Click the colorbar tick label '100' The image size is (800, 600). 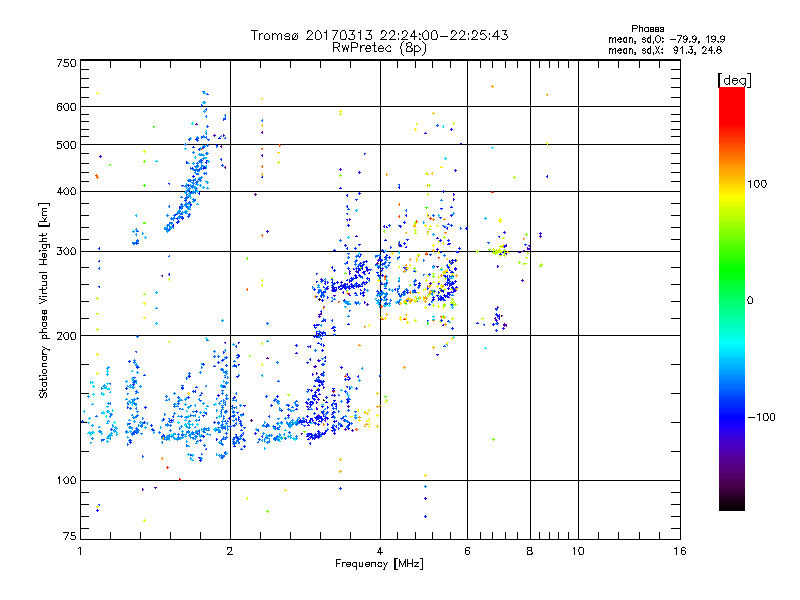pyautogui.click(x=757, y=184)
